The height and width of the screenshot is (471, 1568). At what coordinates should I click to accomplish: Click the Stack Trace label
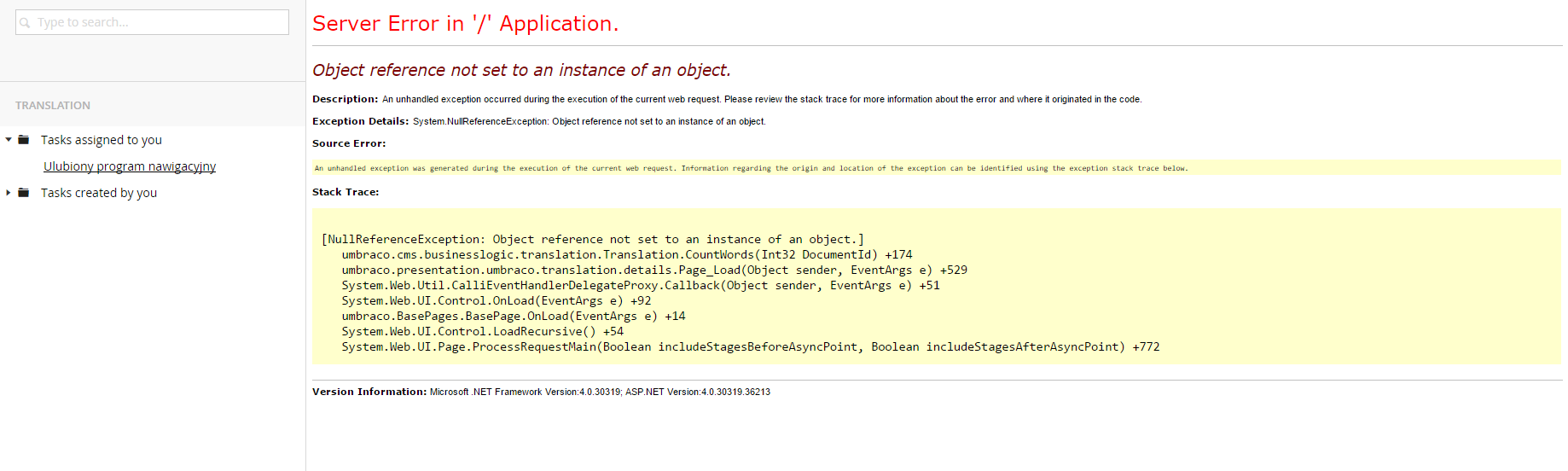tap(346, 192)
